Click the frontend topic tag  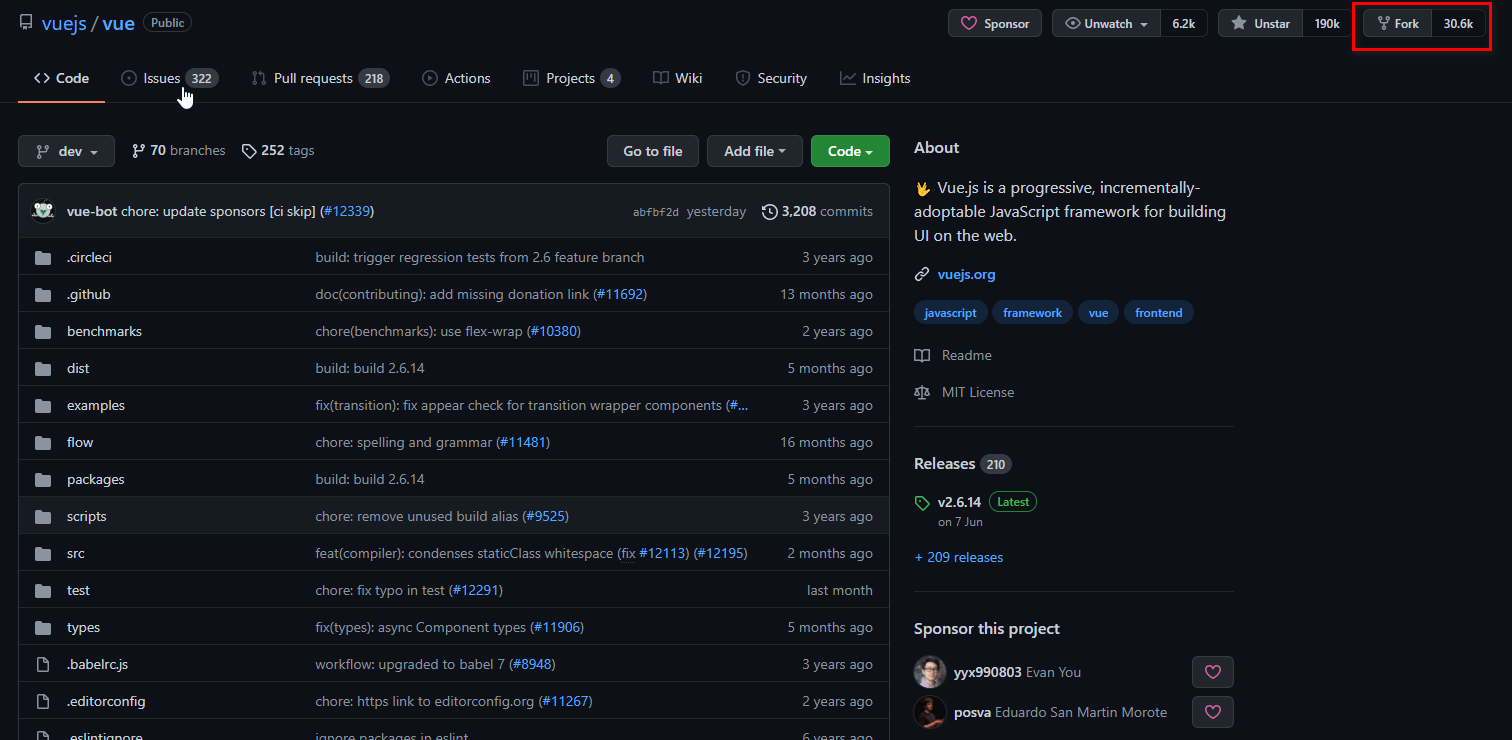click(1158, 313)
